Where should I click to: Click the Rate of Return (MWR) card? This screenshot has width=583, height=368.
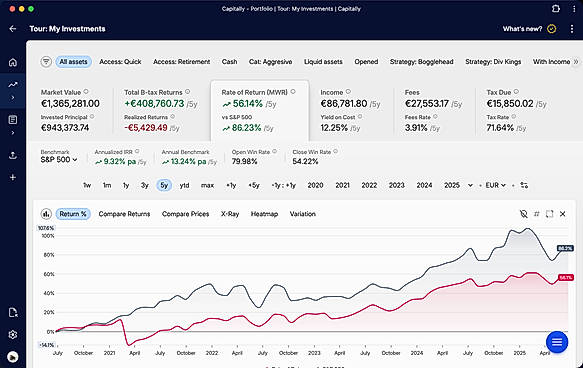coord(260,111)
